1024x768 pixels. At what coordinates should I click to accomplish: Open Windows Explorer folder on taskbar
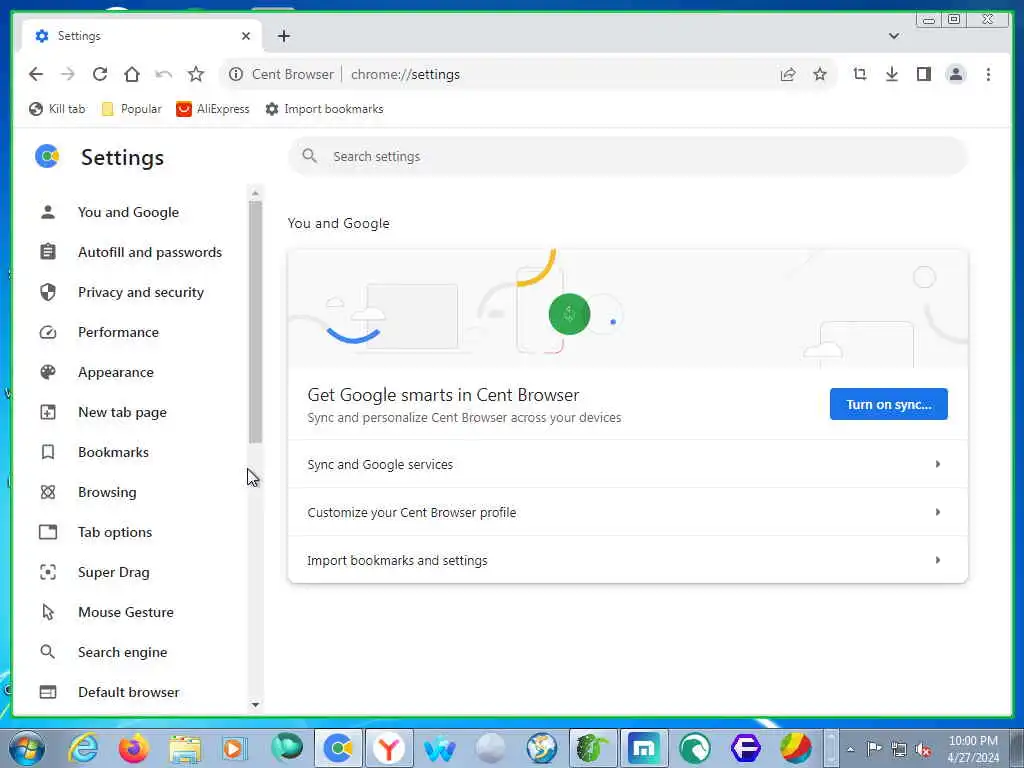click(185, 748)
